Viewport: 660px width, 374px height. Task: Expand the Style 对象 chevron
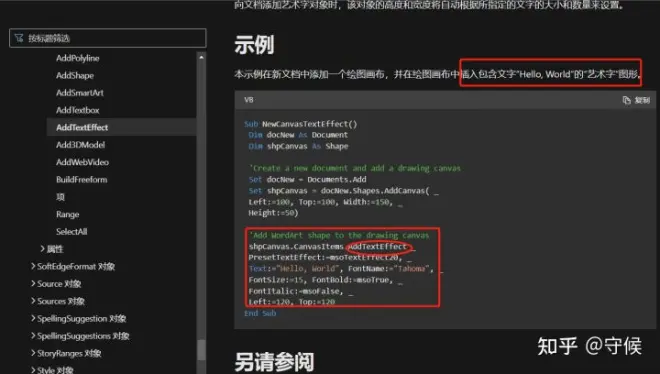point(33,370)
